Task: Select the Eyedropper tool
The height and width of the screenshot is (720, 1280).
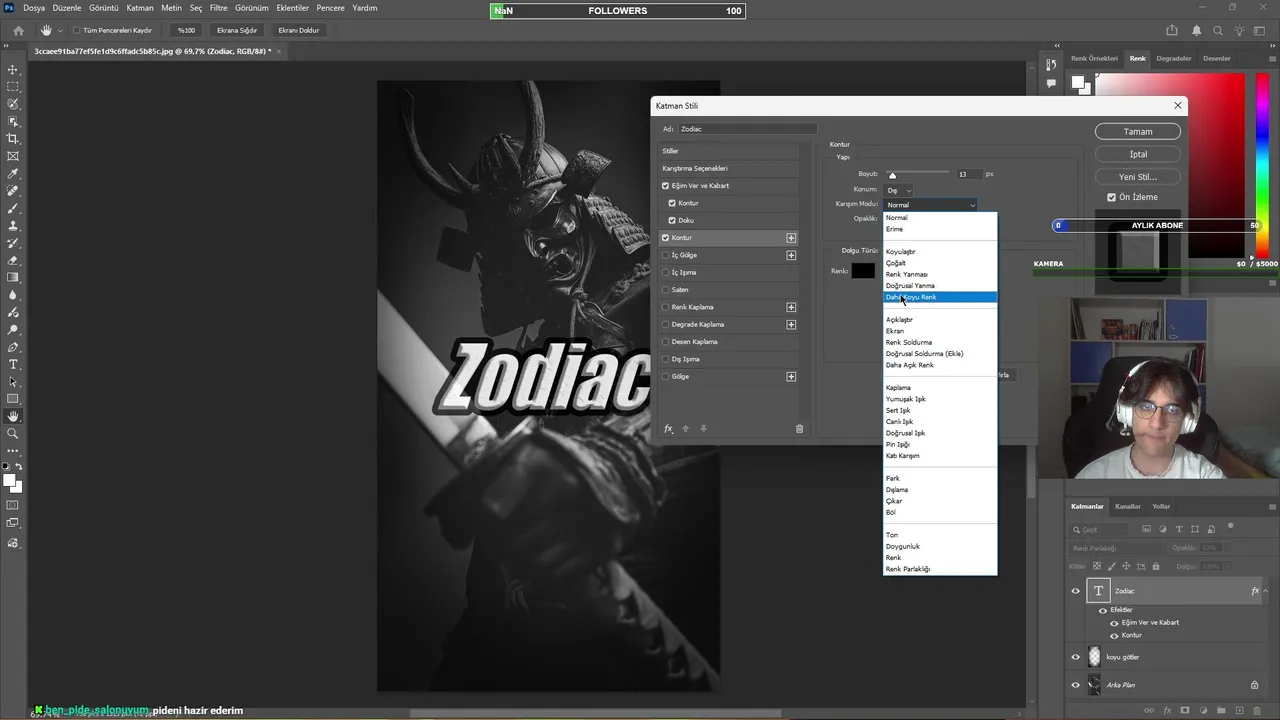Action: coord(13,174)
